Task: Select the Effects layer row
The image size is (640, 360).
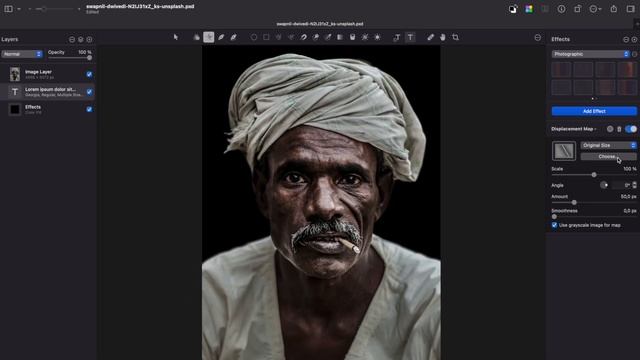Action: click(x=48, y=109)
